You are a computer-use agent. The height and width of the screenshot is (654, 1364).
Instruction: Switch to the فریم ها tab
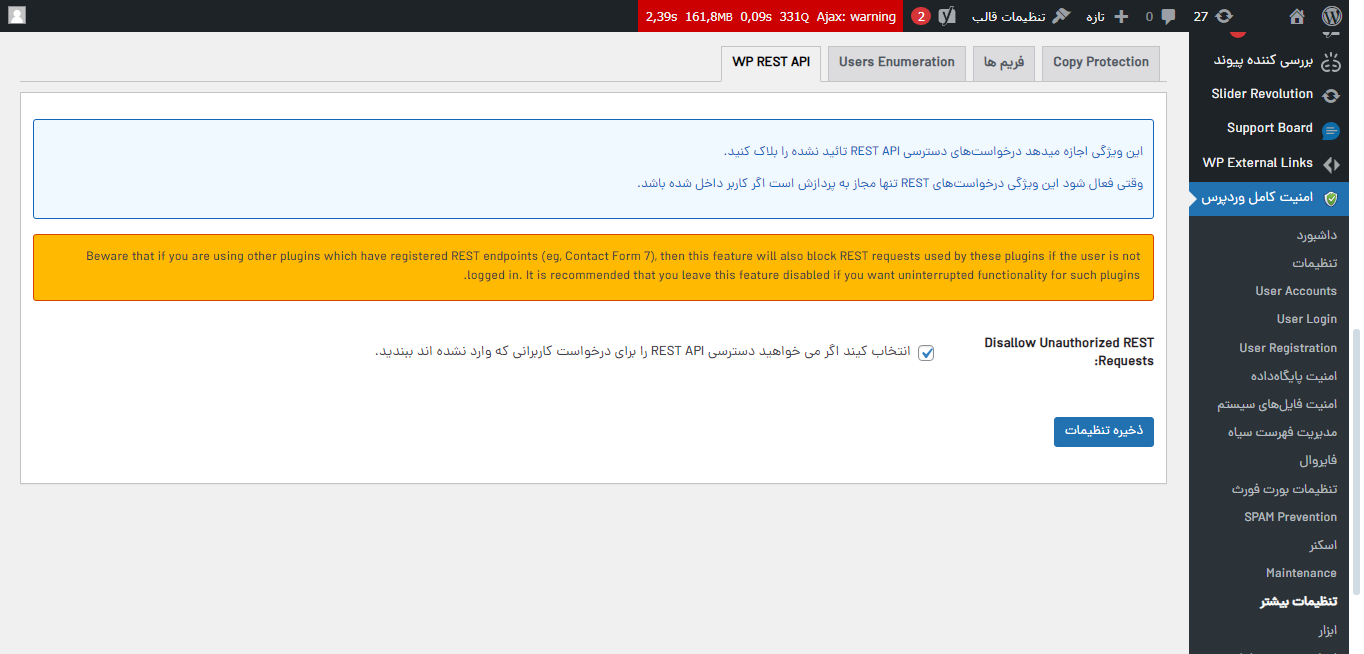coord(1004,62)
